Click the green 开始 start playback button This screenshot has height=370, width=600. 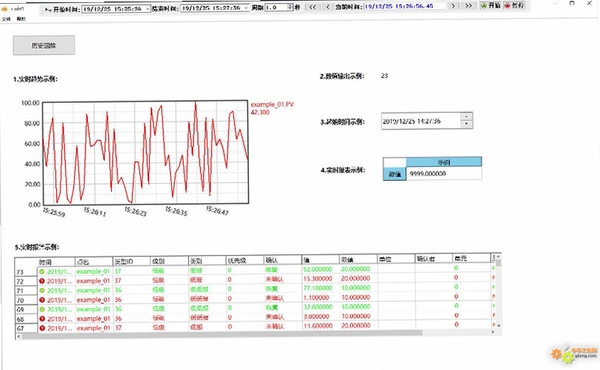(491, 5)
